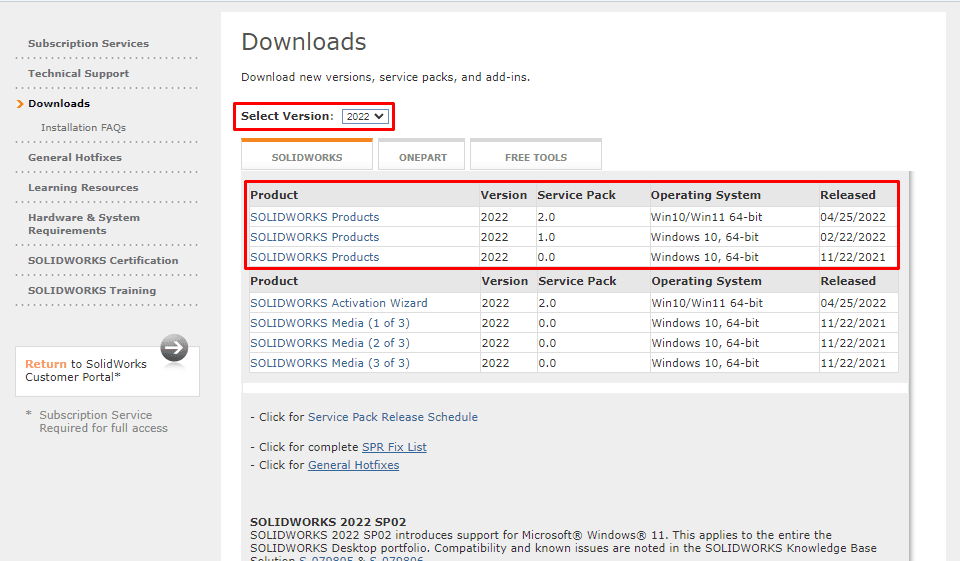960x561 pixels.
Task: Download SOLIDWORKS Media (3 of 3)
Action: (330, 363)
